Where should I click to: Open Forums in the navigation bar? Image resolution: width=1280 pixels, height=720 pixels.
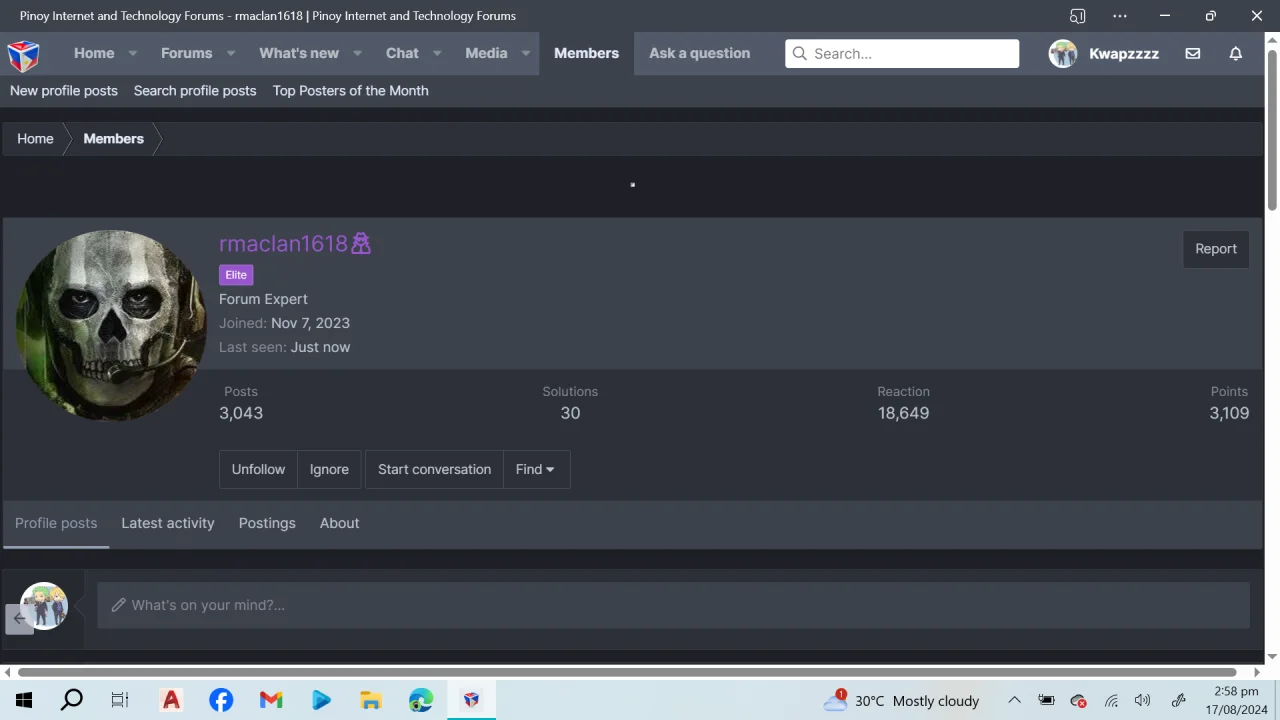[187, 54]
